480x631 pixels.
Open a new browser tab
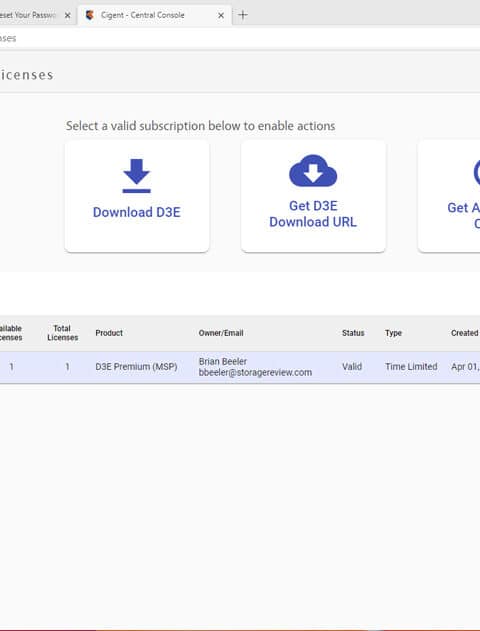(x=243, y=15)
